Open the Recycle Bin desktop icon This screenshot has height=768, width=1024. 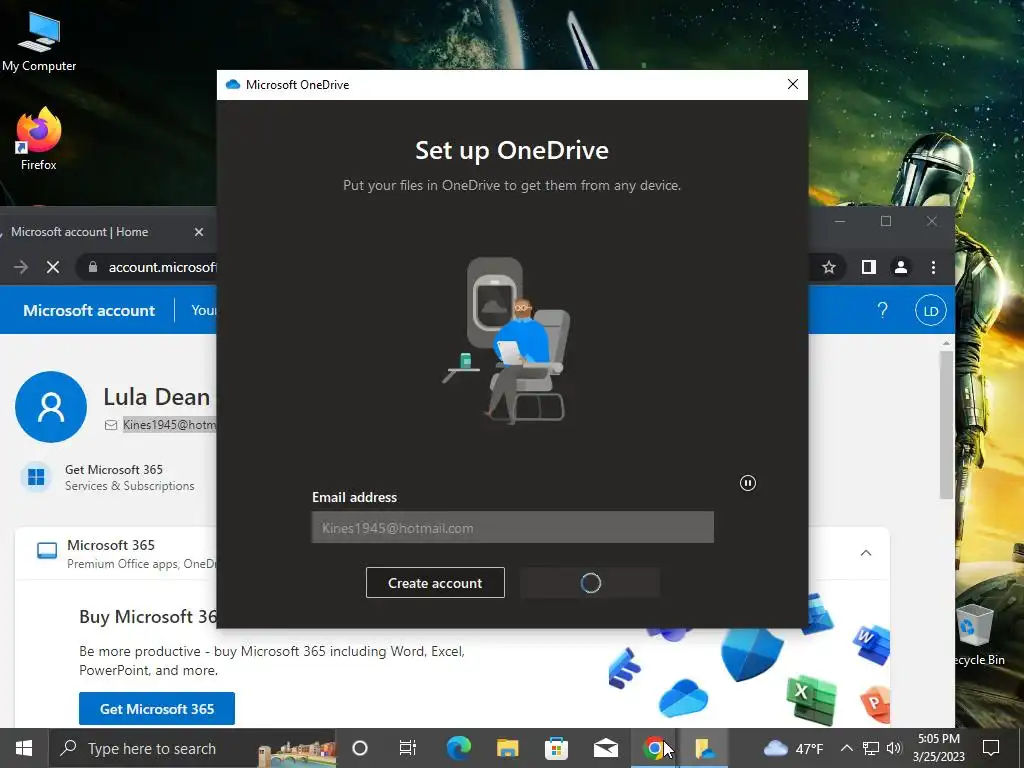978,634
